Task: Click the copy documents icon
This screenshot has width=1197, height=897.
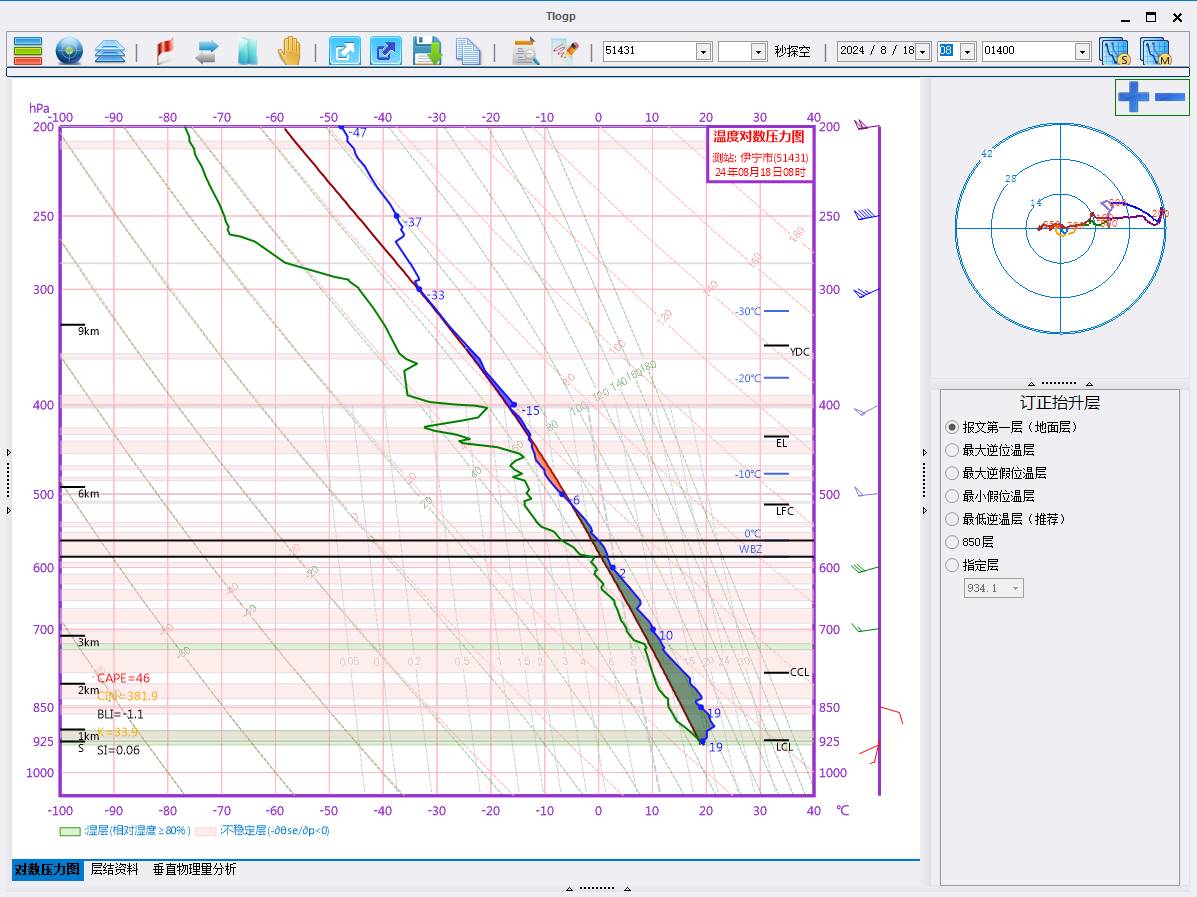Action: tap(468, 51)
